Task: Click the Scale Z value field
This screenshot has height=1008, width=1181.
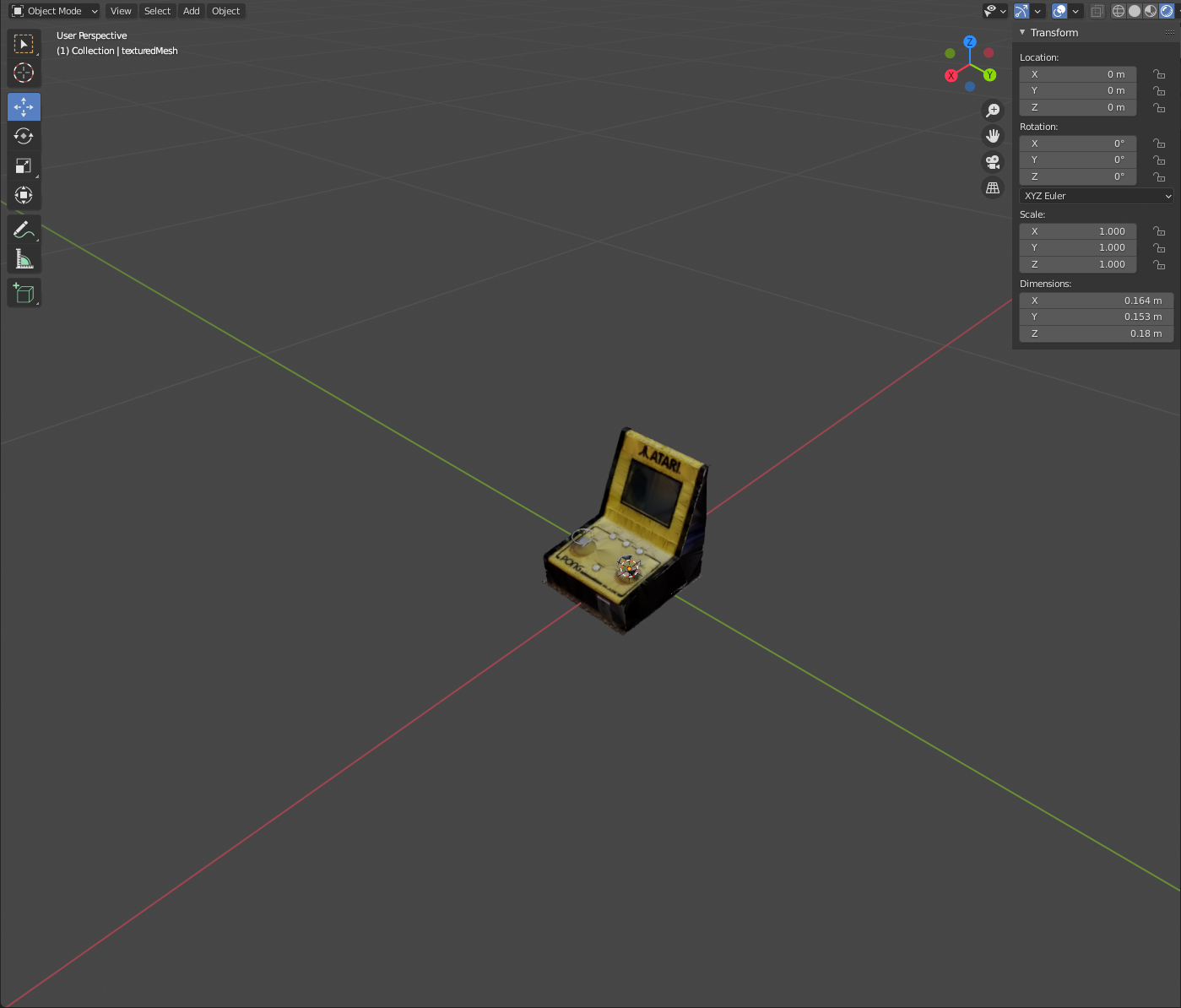Action: [x=1077, y=264]
